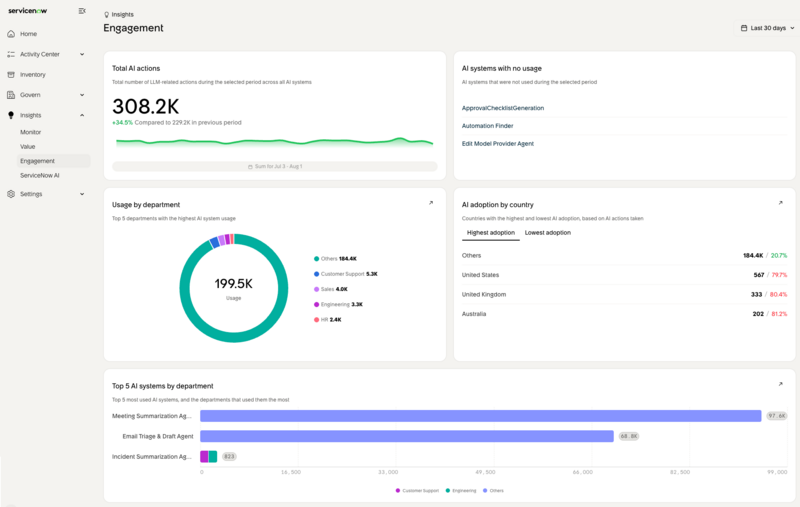
Task: Click Sales purple legend dot
Action: pyautogui.click(x=316, y=289)
